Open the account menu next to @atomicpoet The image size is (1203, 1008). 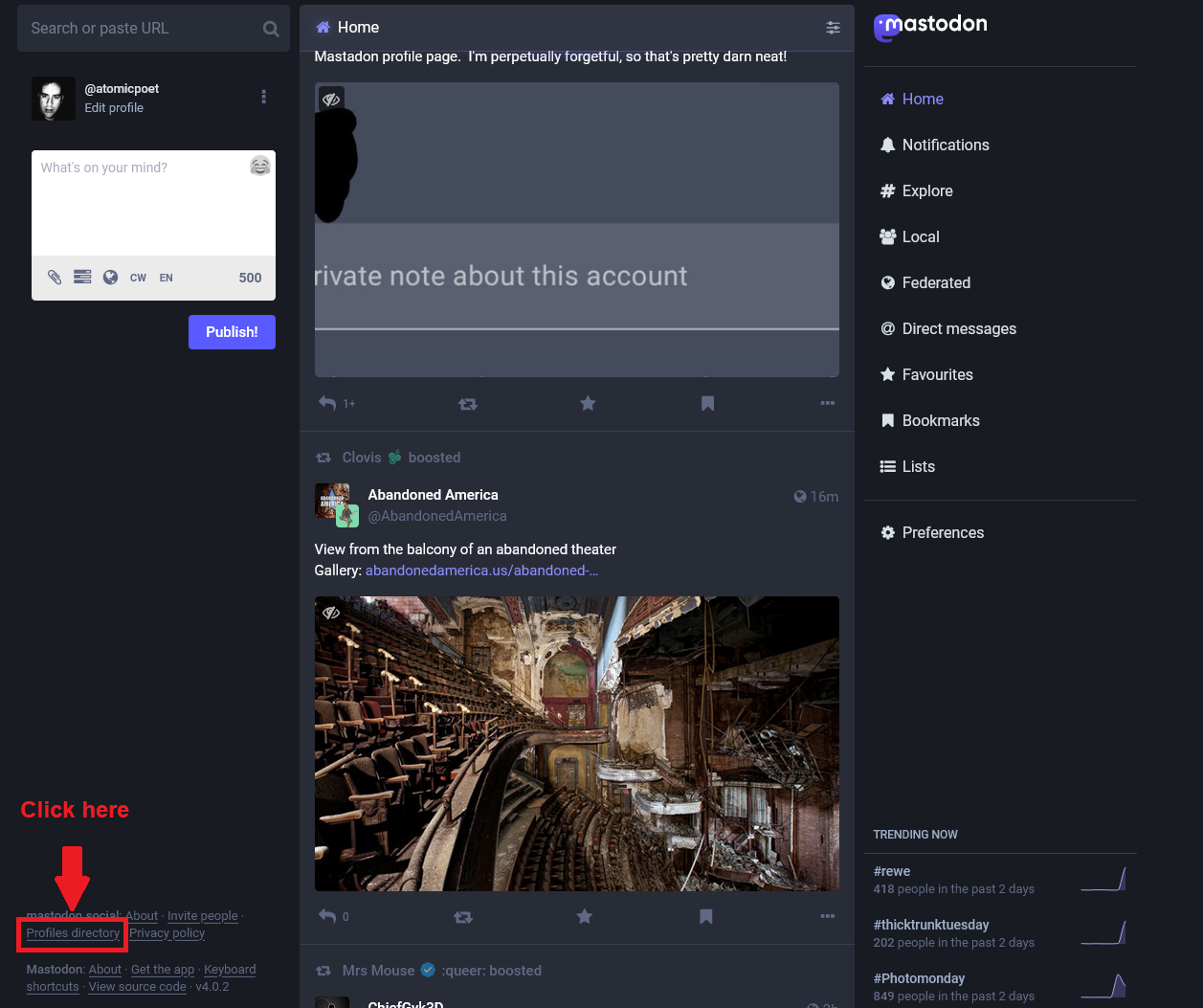[263, 97]
